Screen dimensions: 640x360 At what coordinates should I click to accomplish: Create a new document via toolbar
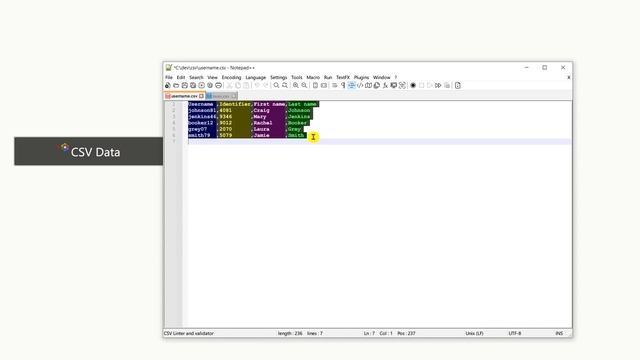point(168,85)
